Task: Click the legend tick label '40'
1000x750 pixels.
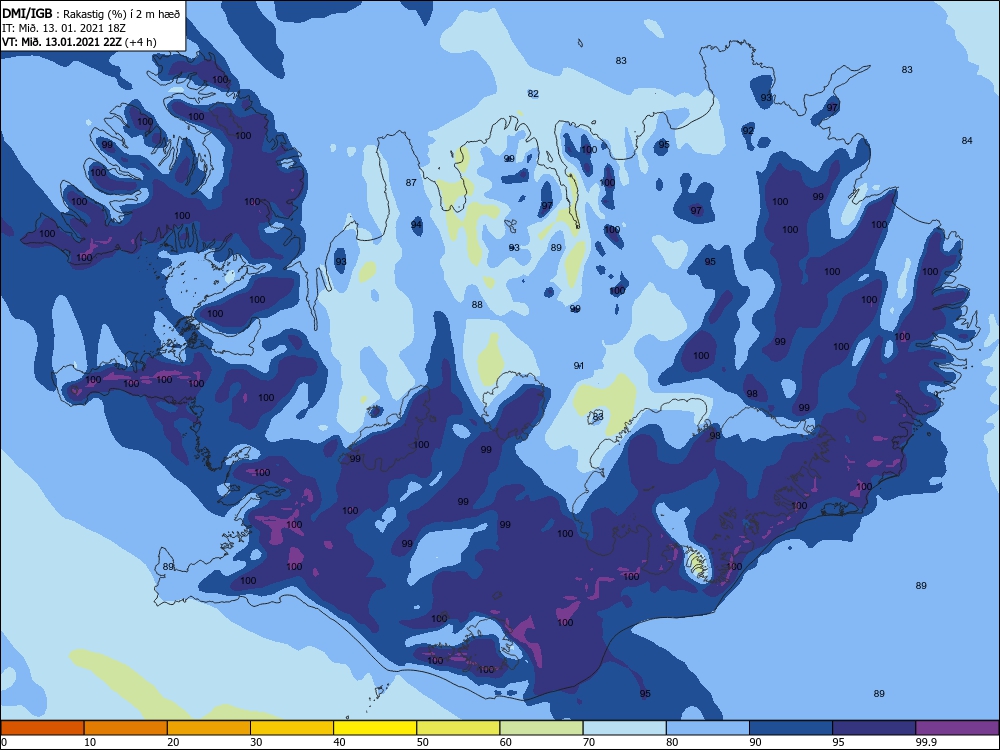Action: coord(340,742)
